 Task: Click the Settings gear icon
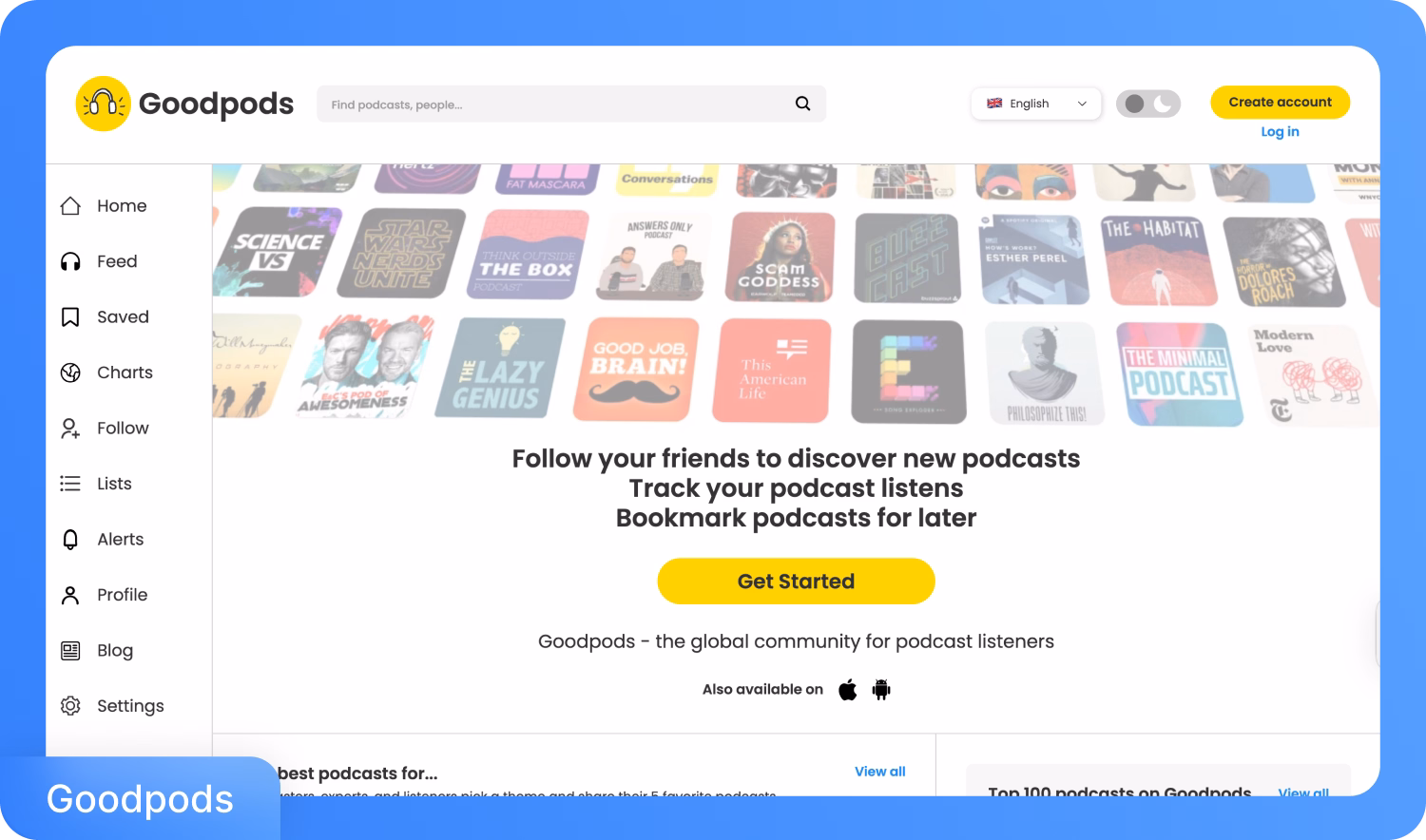(70, 706)
